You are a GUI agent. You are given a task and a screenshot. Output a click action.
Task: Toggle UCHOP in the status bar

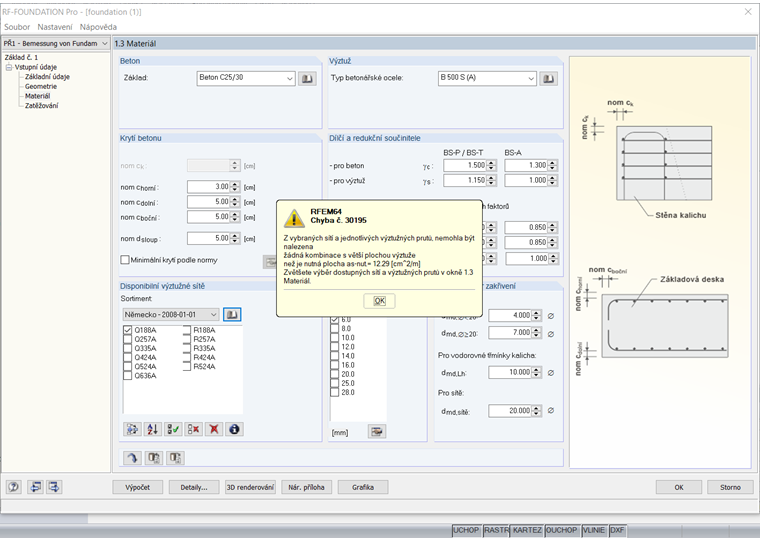[x=466, y=530]
